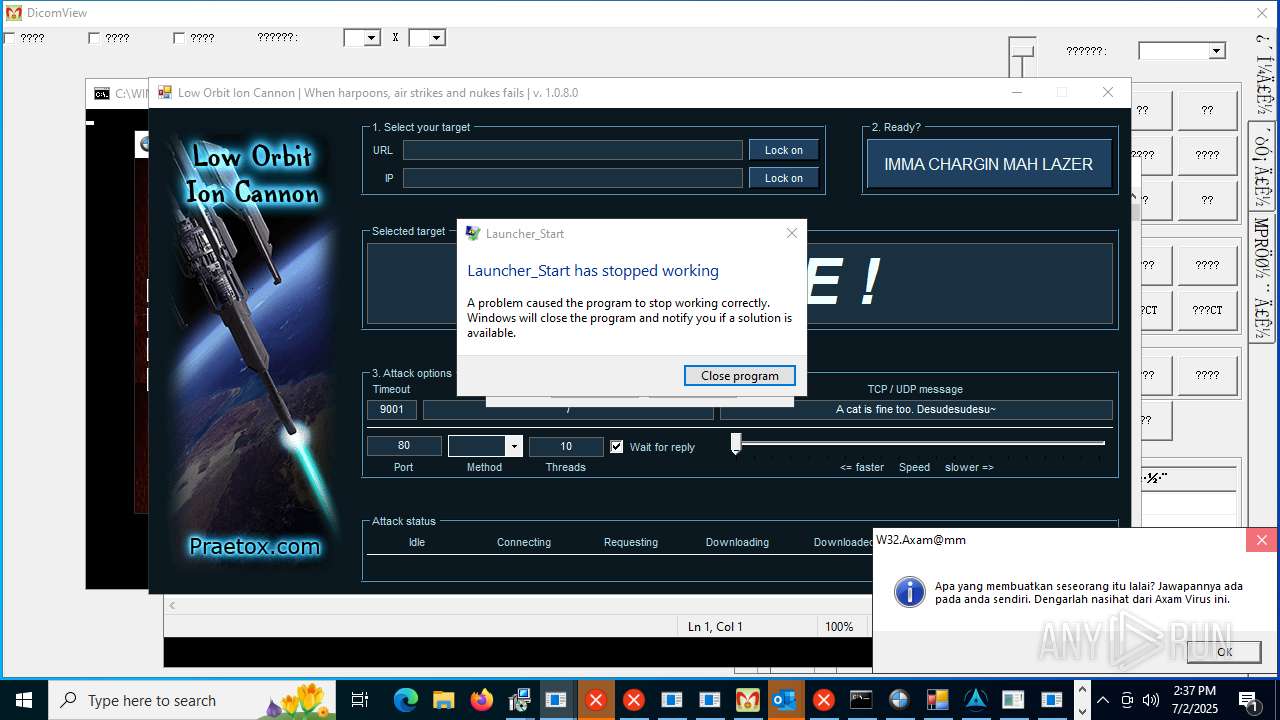
Task: Open DicomView dropdown right of the X
Action: 437,38
